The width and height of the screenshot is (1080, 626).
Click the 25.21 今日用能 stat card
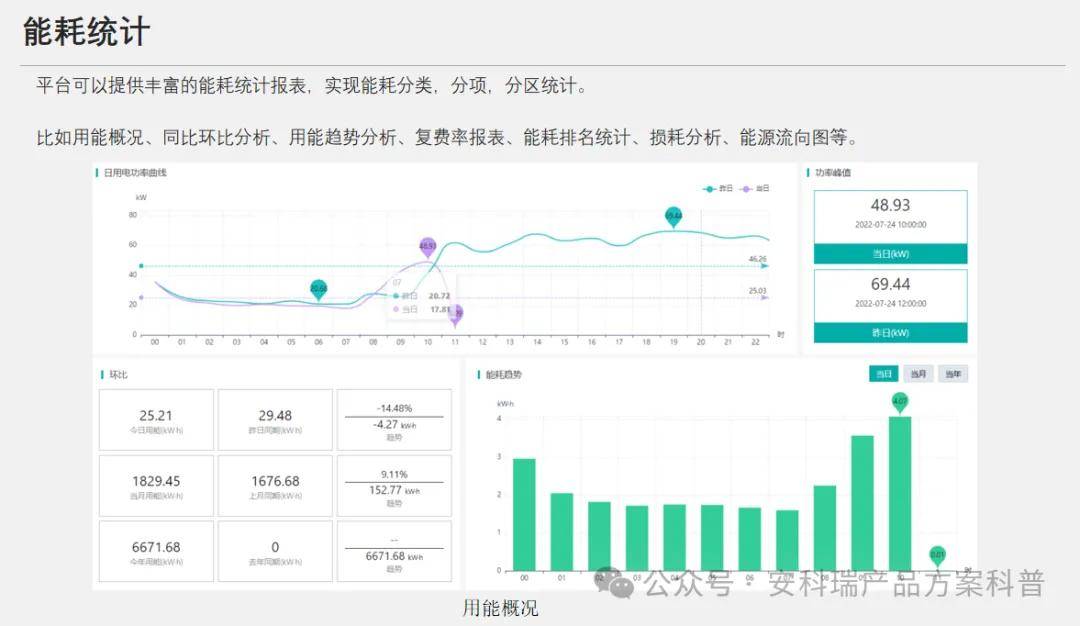point(153,420)
